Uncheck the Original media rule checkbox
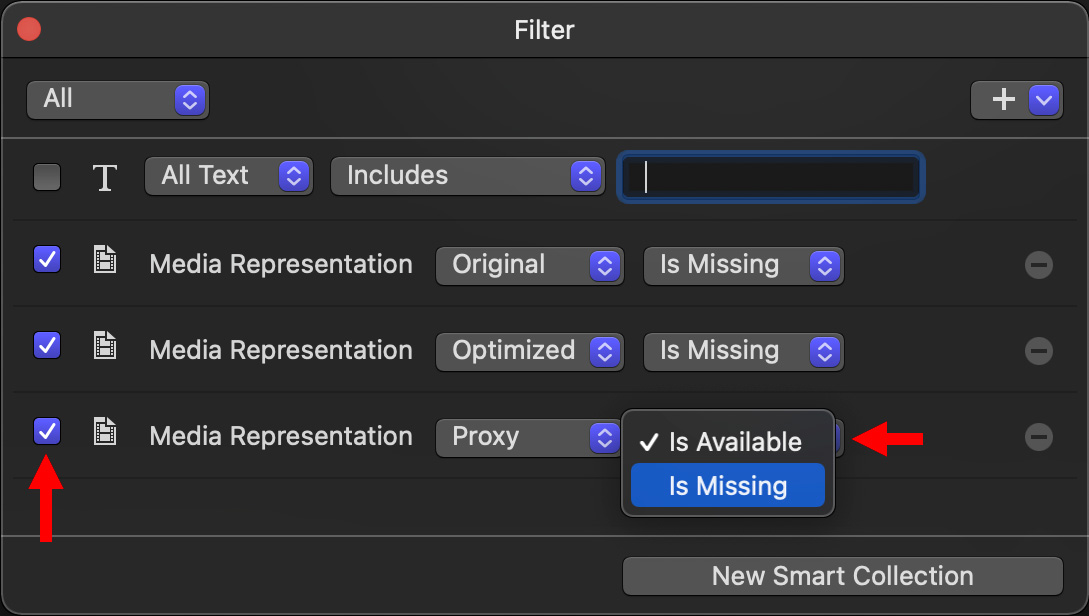 (x=47, y=259)
